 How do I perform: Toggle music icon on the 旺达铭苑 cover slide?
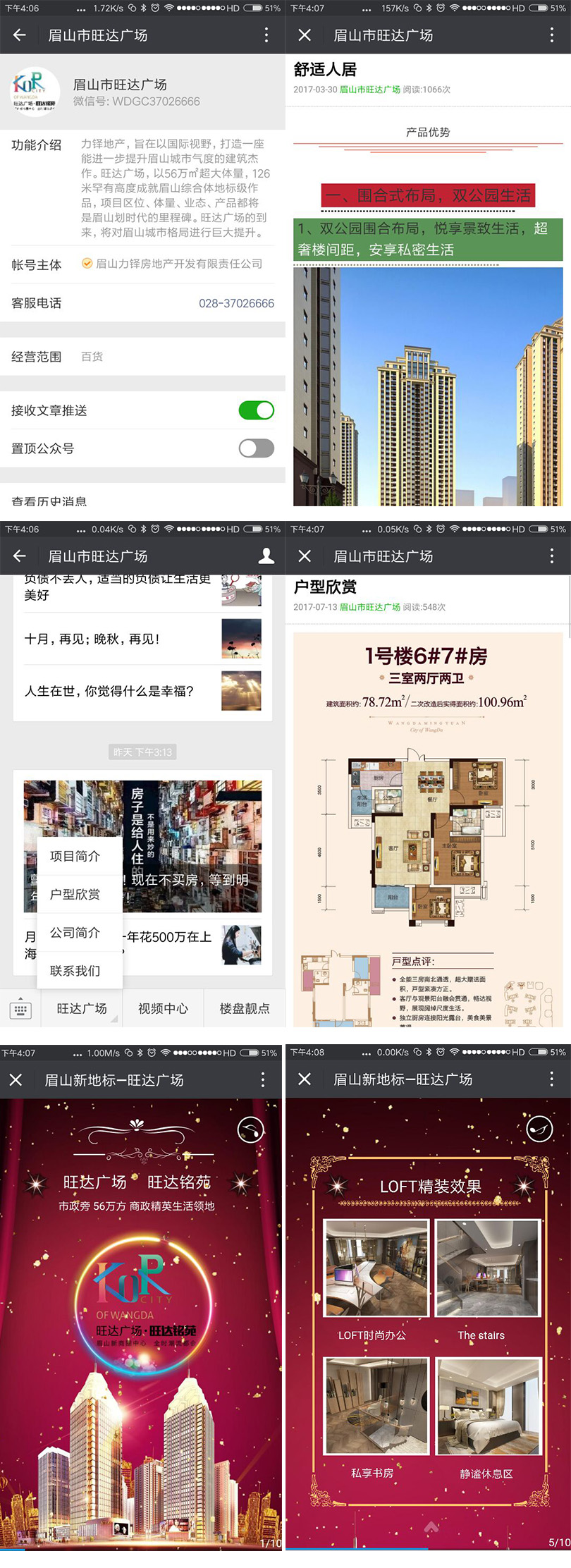click(250, 1130)
